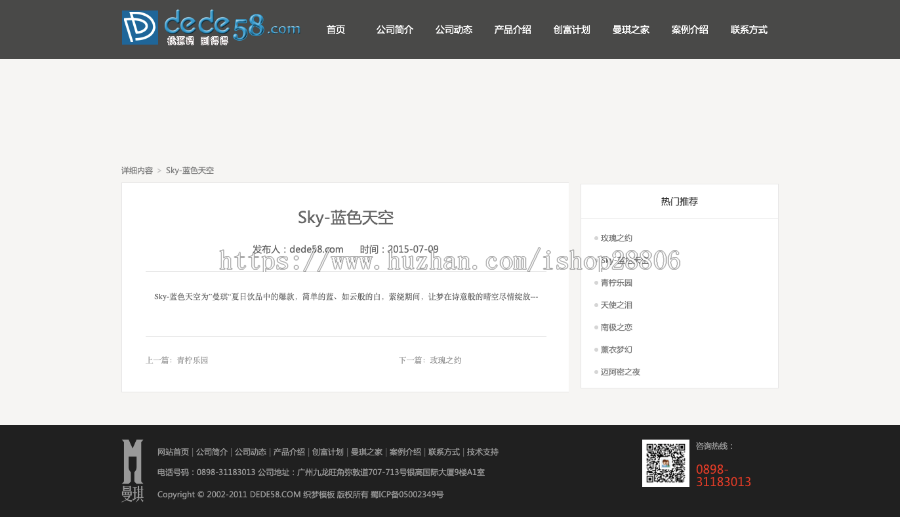
Task: Open 创富计划 in the top navigation
Action: pyautogui.click(x=572, y=29)
